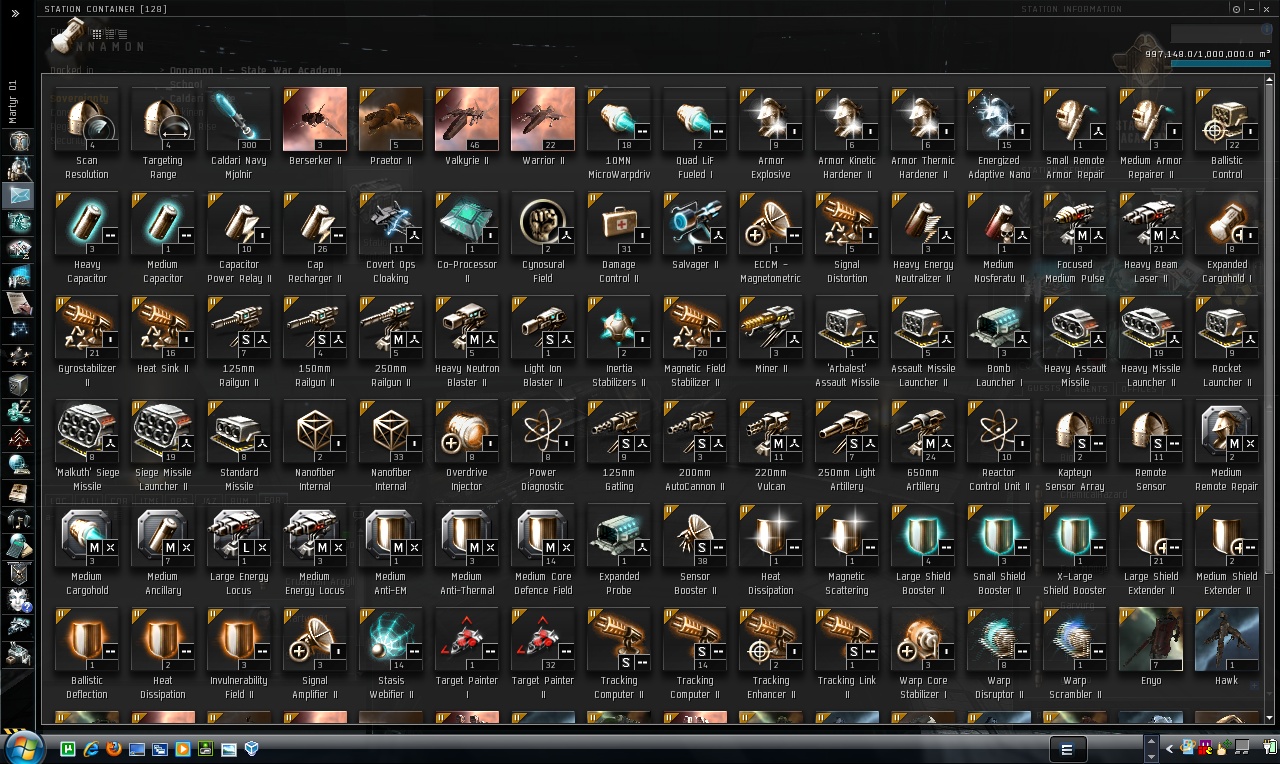This screenshot has height=764, width=1280.
Task: Click the container filter input field
Action: (x=1221, y=34)
